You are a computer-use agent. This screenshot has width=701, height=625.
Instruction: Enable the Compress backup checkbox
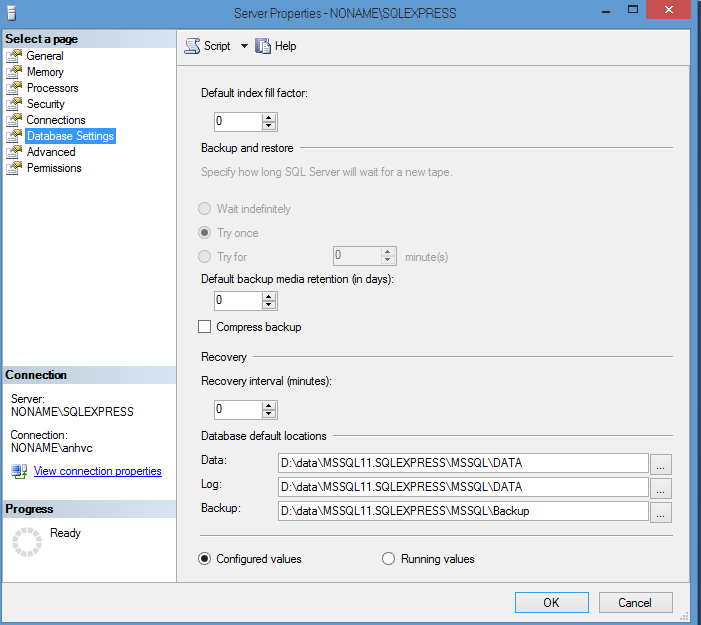[205, 327]
